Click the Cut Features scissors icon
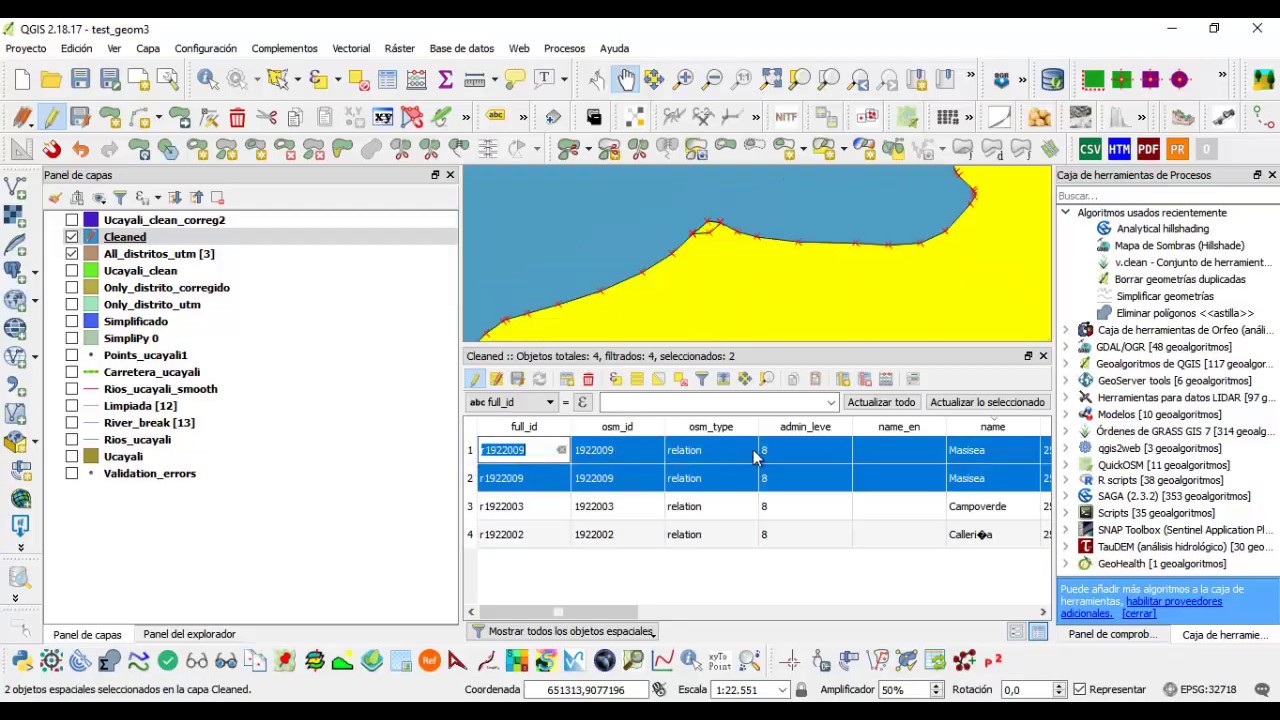This screenshot has height=720, width=1280. (x=266, y=117)
